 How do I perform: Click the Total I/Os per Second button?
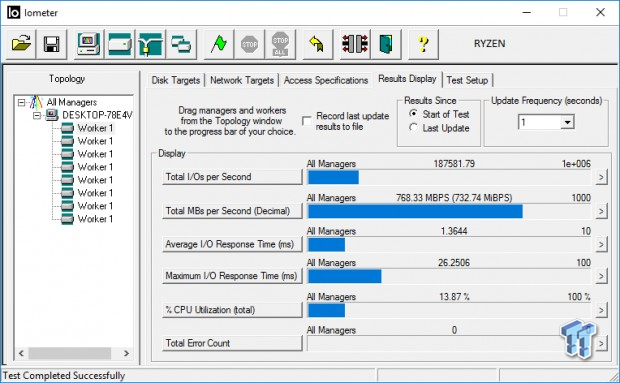(x=232, y=177)
